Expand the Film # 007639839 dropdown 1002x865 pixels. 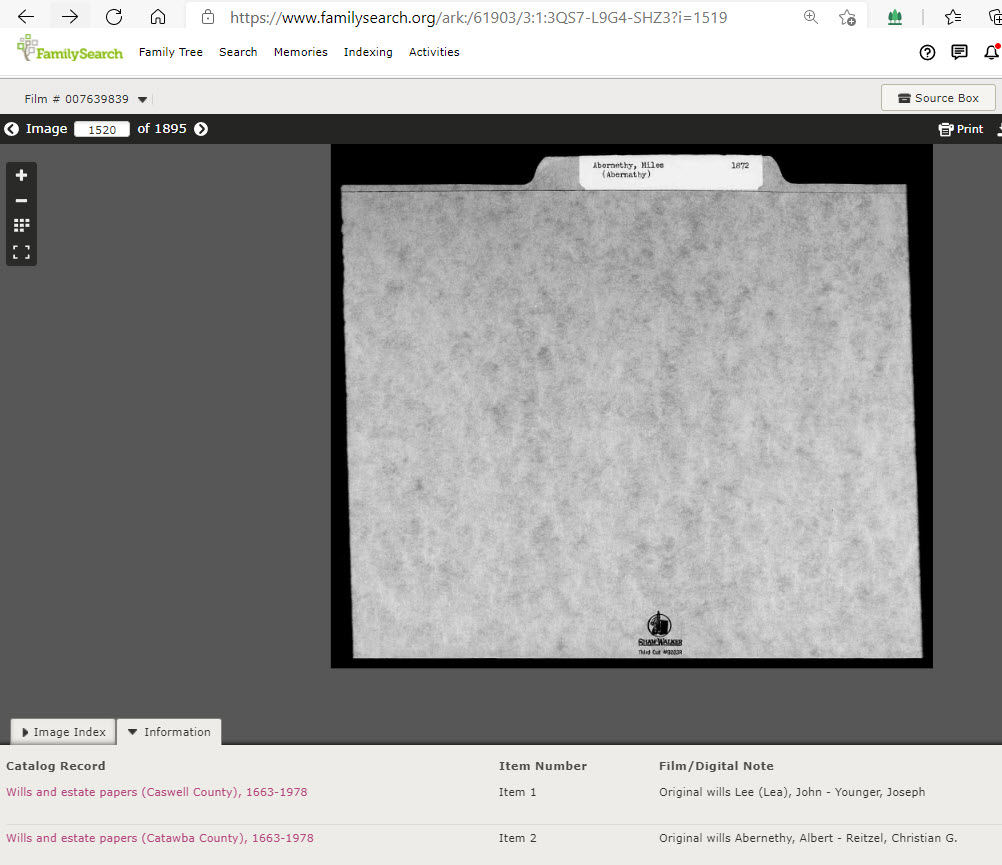click(143, 100)
